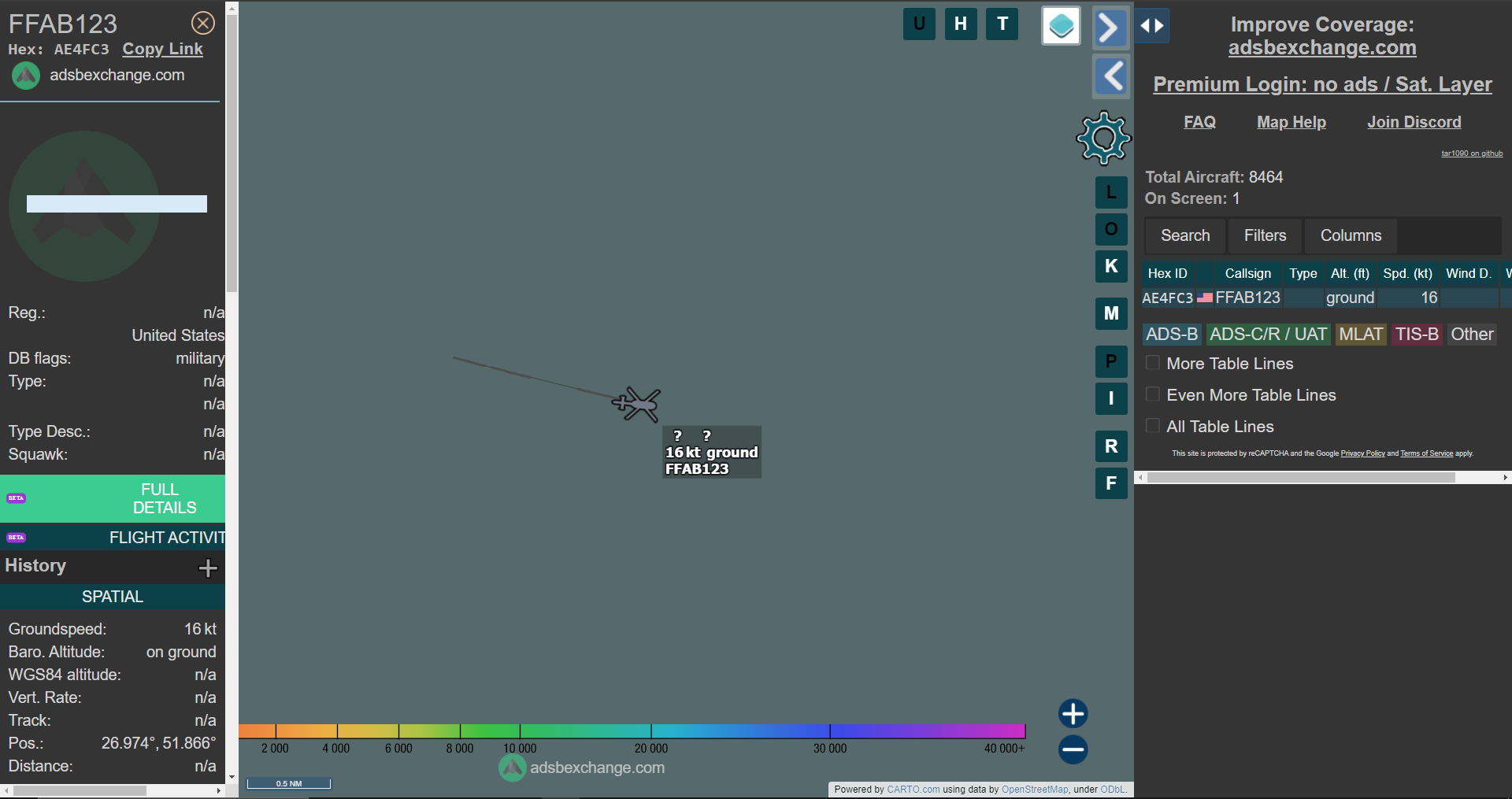The image size is (1512, 799).
Task: Click the Copy Link link
Action: (162, 49)
